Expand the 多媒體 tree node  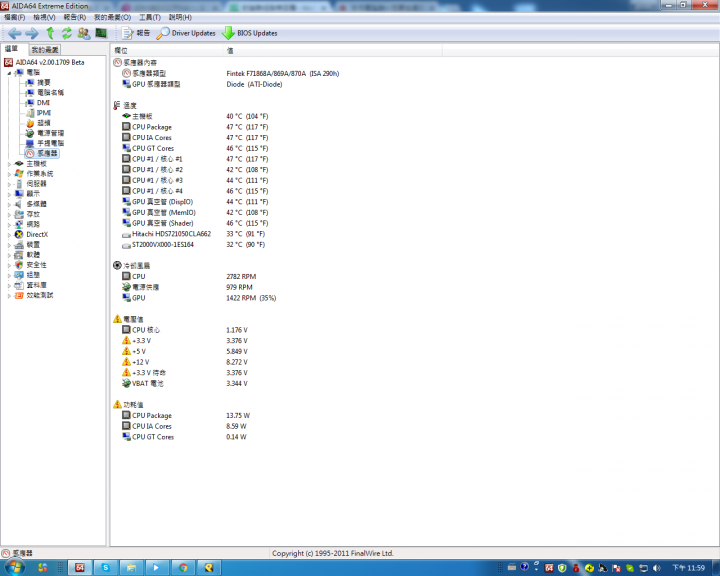pos(9,204)
